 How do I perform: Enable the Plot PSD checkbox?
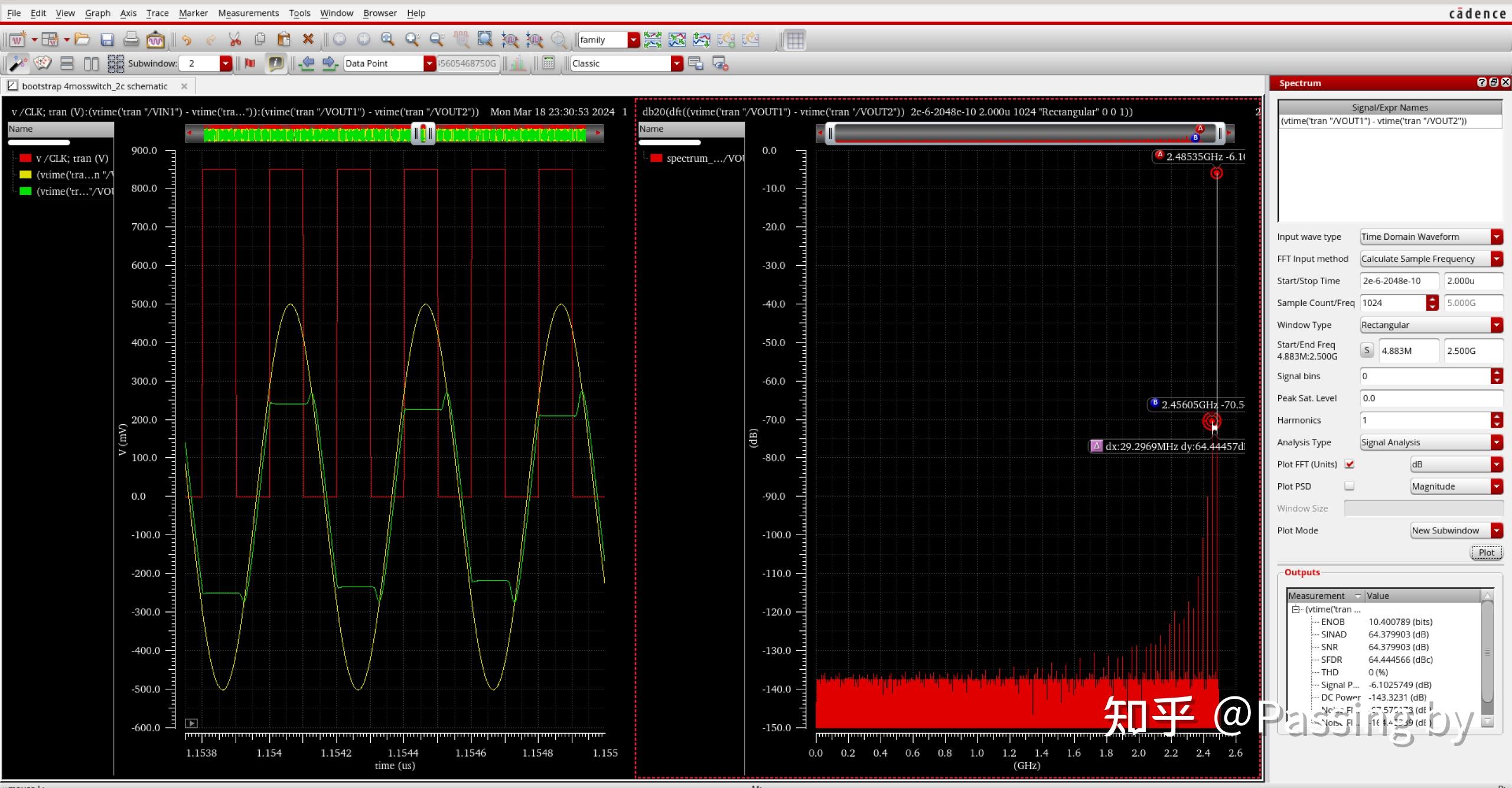[x=1350, y=486]
